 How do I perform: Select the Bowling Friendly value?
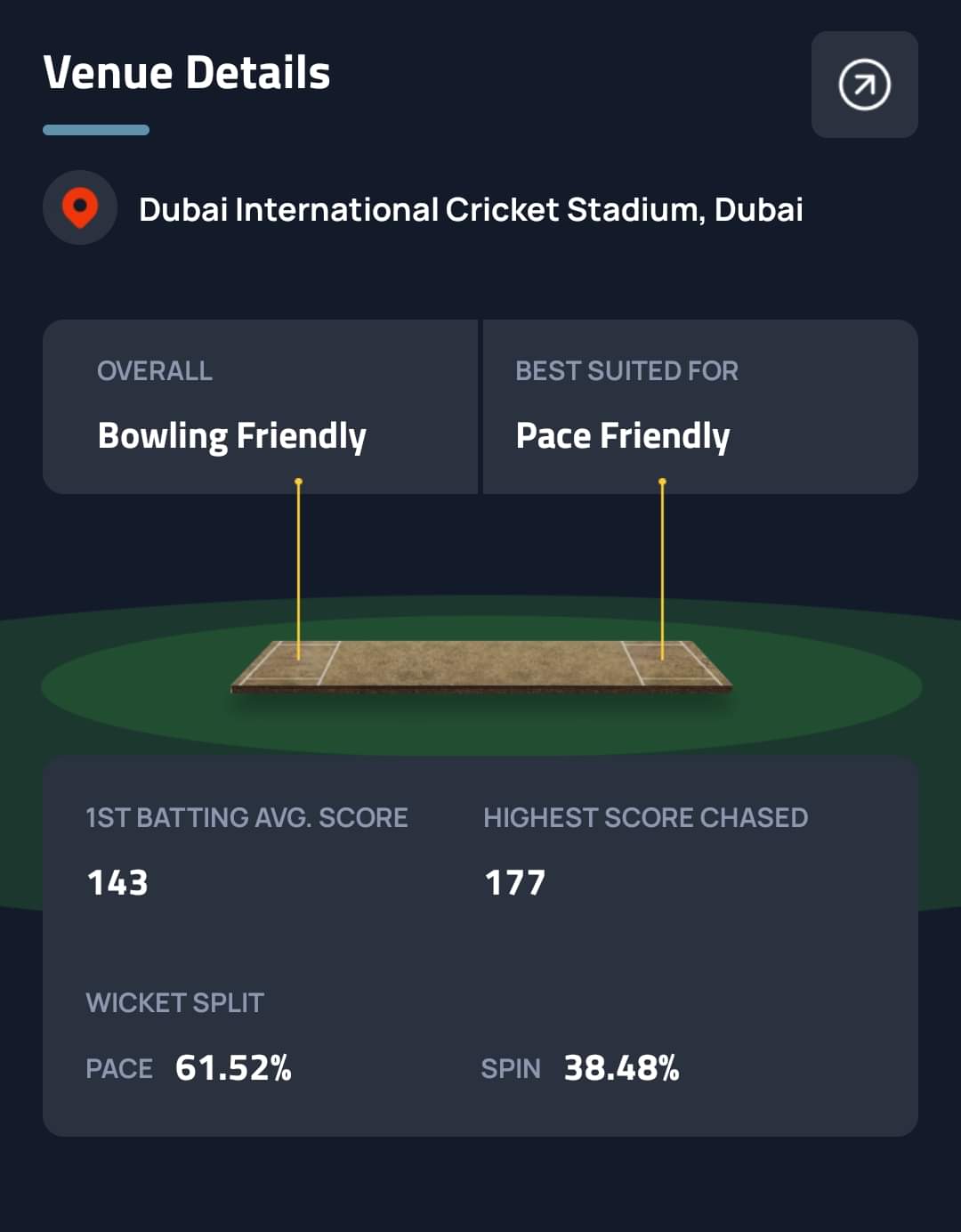tap(232, 436)
